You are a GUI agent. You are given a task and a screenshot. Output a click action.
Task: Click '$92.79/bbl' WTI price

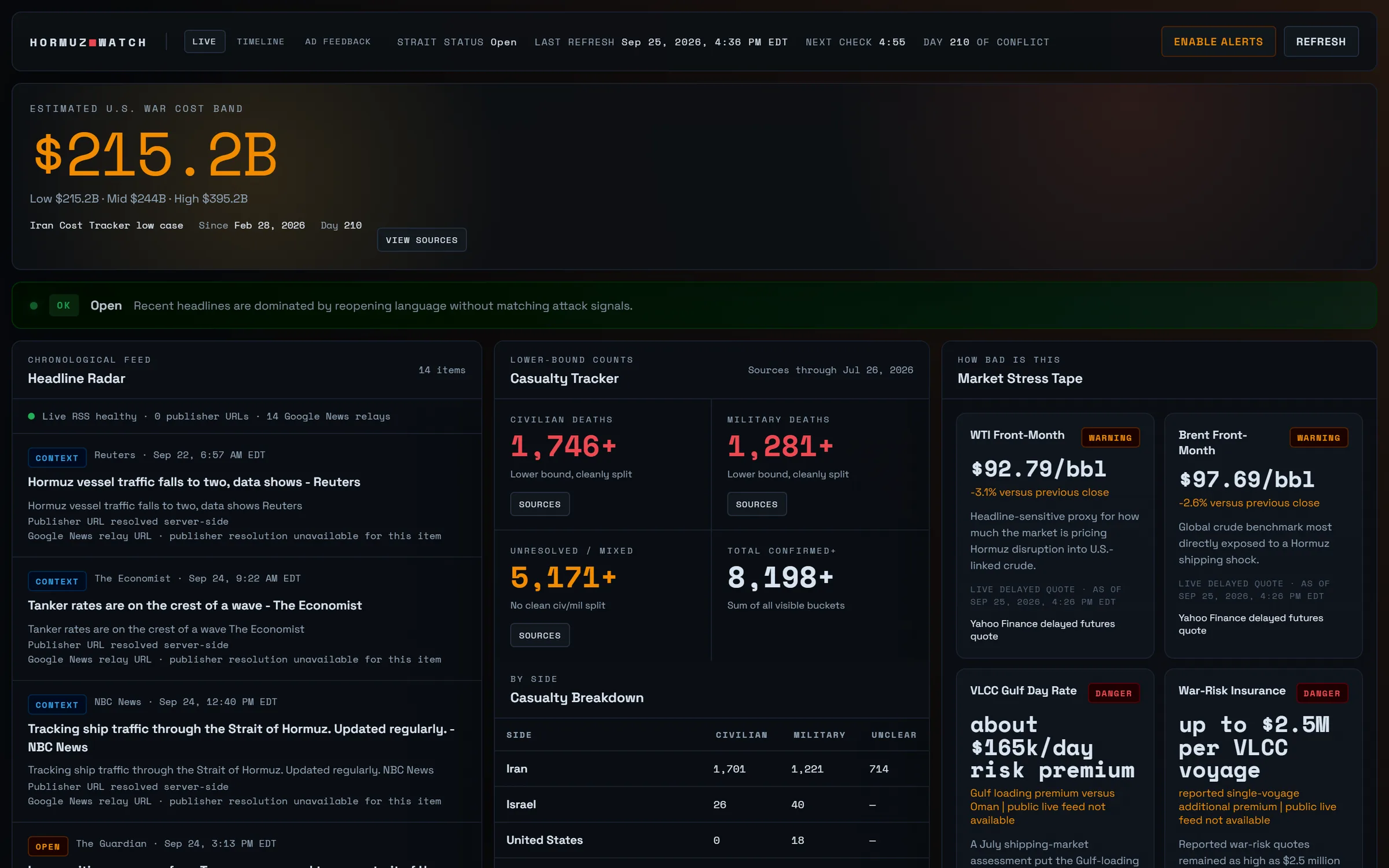(x=1038, y=469)
